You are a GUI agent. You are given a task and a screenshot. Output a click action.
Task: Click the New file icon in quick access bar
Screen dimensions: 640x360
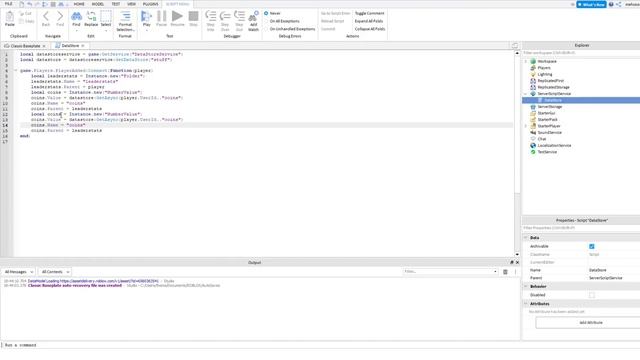click(x=21, y=4)
